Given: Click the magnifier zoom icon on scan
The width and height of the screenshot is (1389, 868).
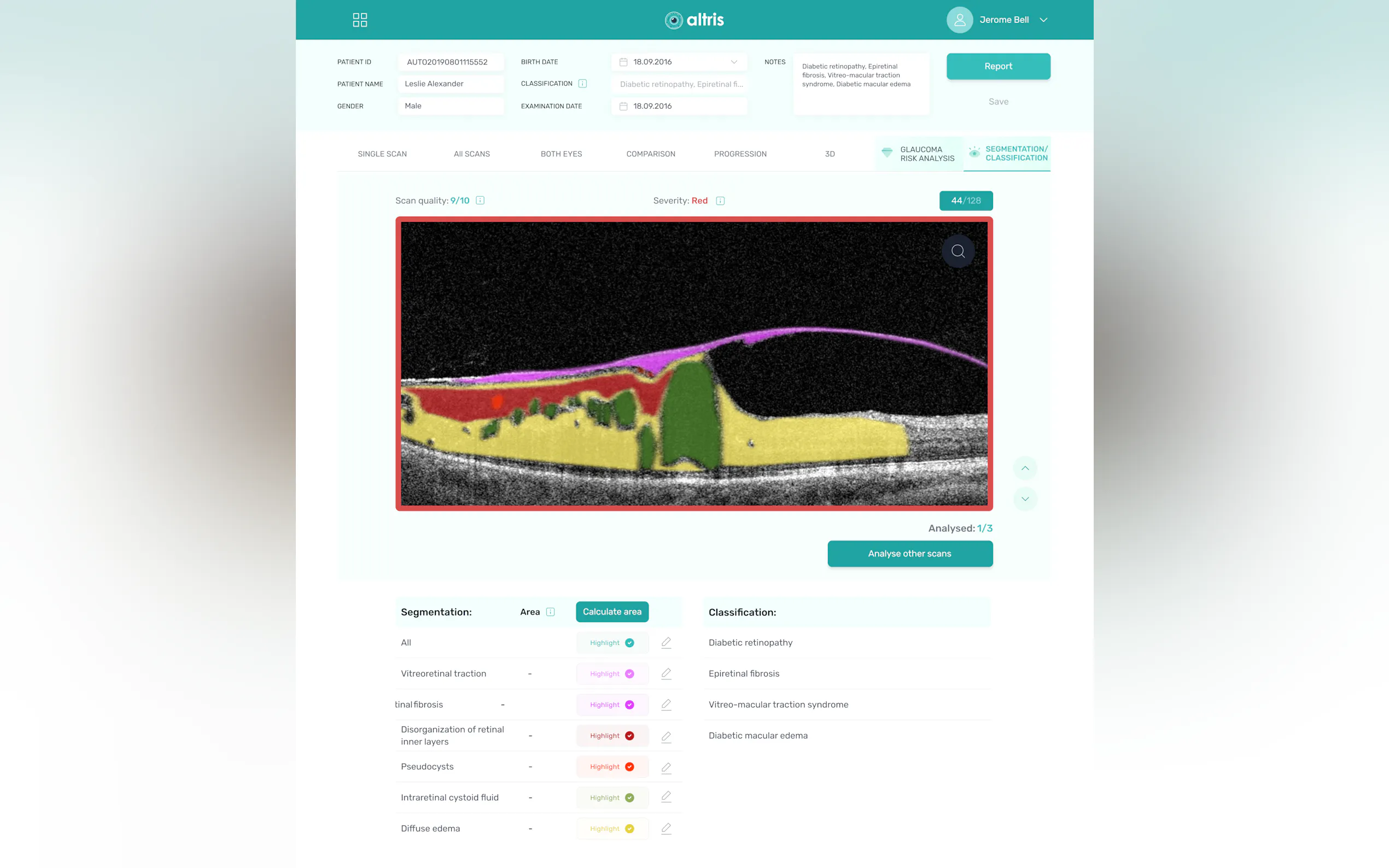Looking at the screenshot, I should click(957, 251).
